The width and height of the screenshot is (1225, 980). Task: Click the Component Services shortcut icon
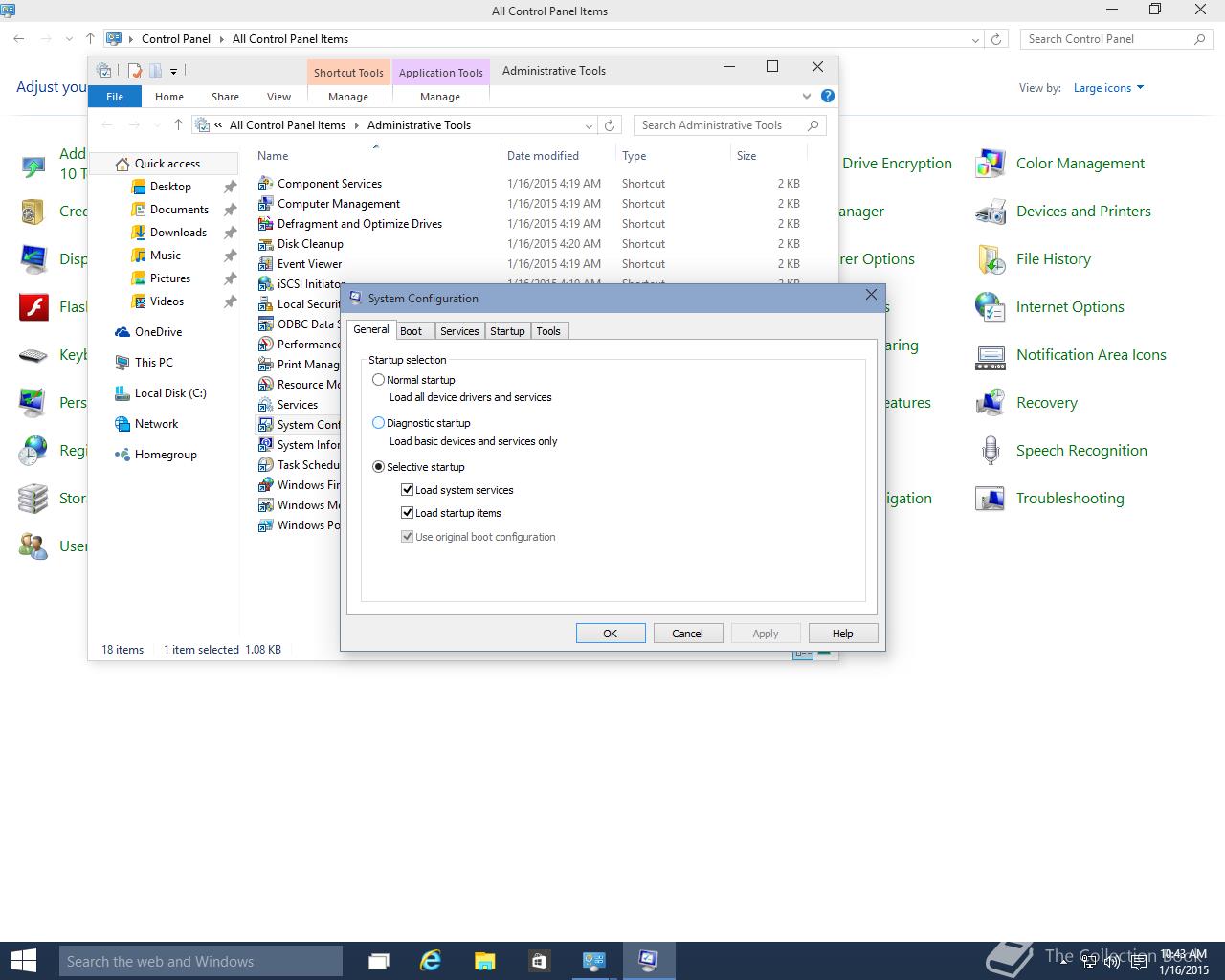click(x=266, y=184)
